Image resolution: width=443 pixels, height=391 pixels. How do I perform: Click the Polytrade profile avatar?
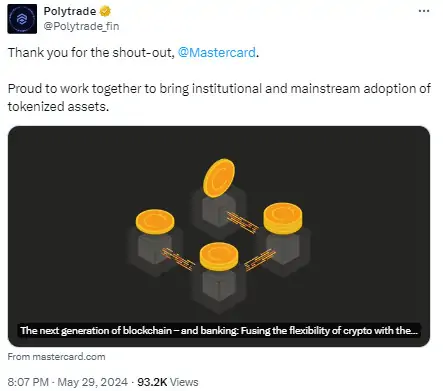click(22, 19)
